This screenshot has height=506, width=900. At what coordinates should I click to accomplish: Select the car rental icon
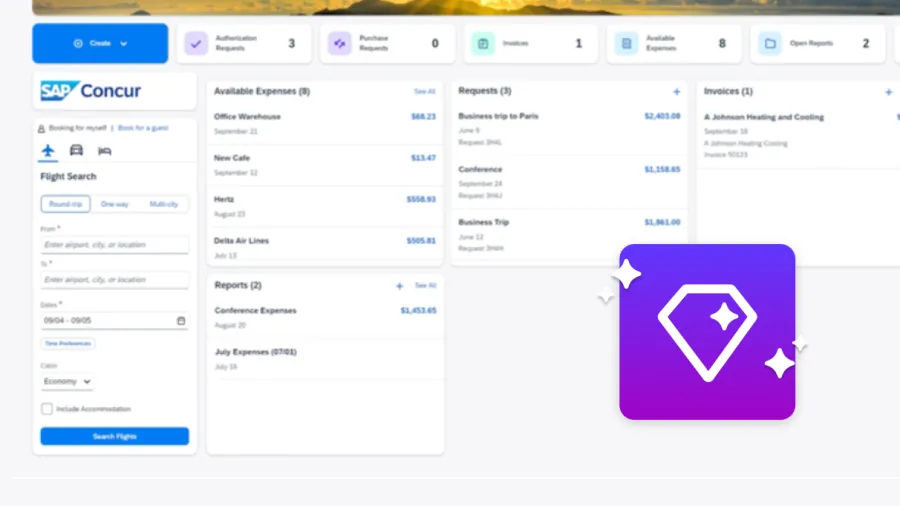click(x=76, y=150)
